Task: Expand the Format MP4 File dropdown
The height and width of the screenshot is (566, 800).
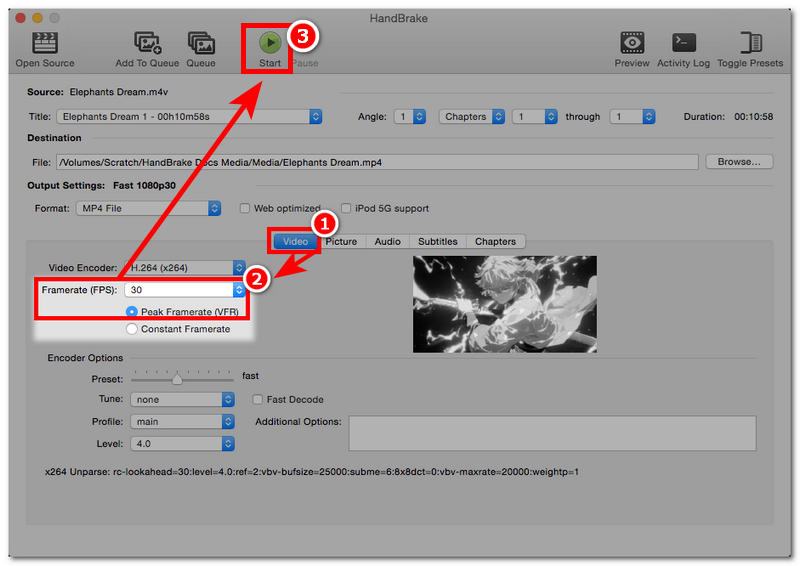Action: click(148, 208)
